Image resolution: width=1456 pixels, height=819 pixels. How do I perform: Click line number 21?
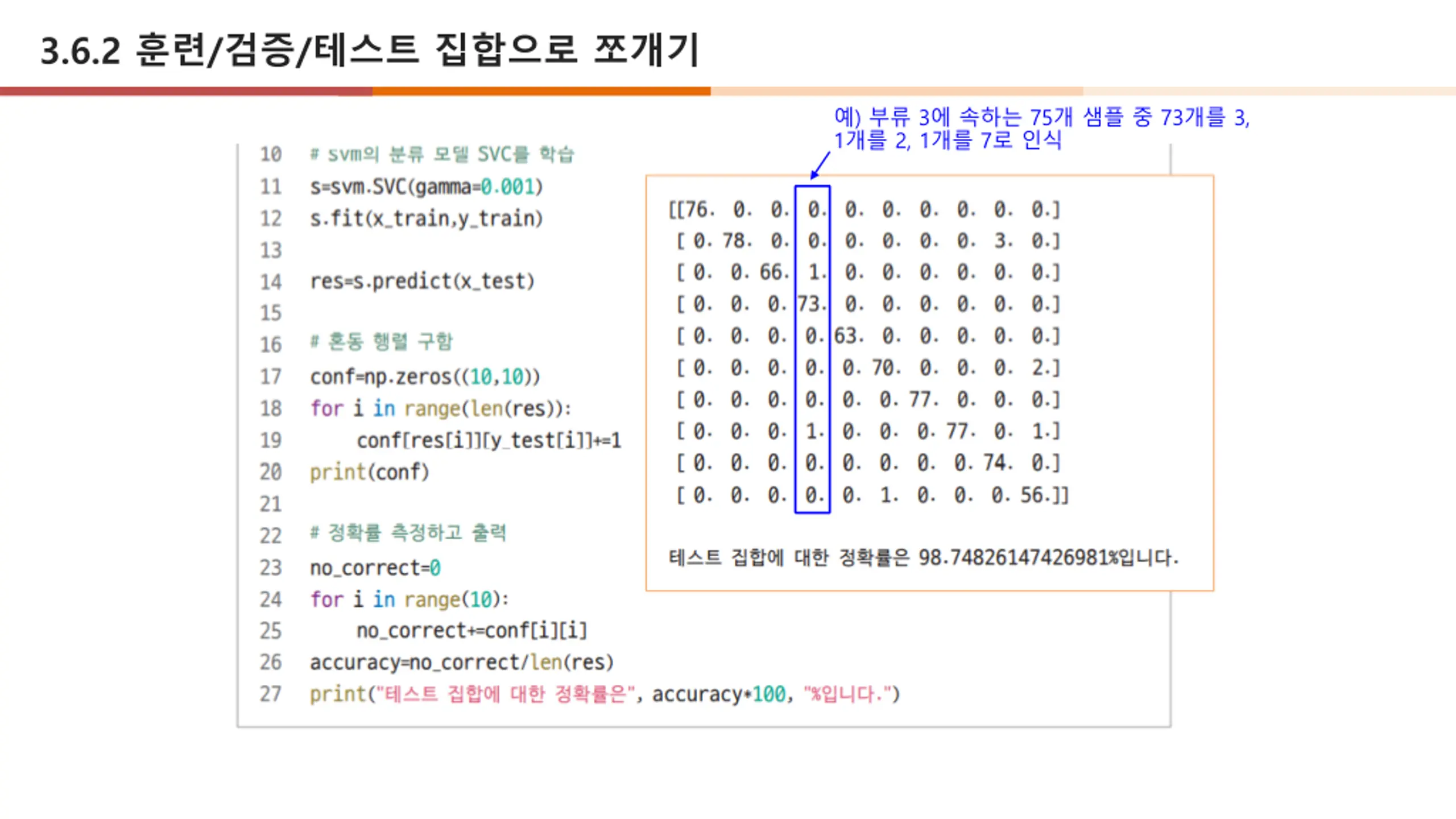(x=271, y=504)
